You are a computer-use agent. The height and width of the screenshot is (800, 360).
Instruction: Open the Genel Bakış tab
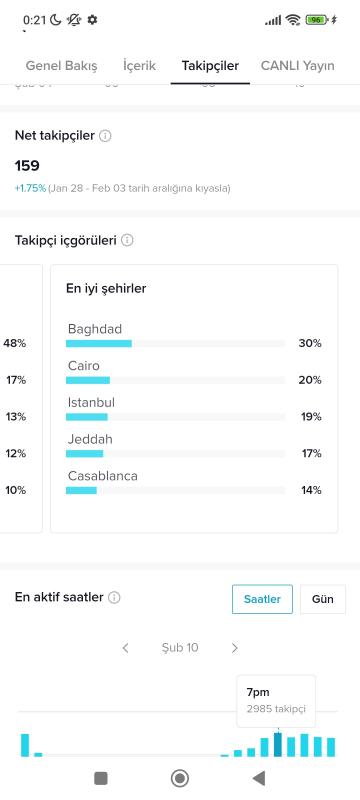coord(61,66)
